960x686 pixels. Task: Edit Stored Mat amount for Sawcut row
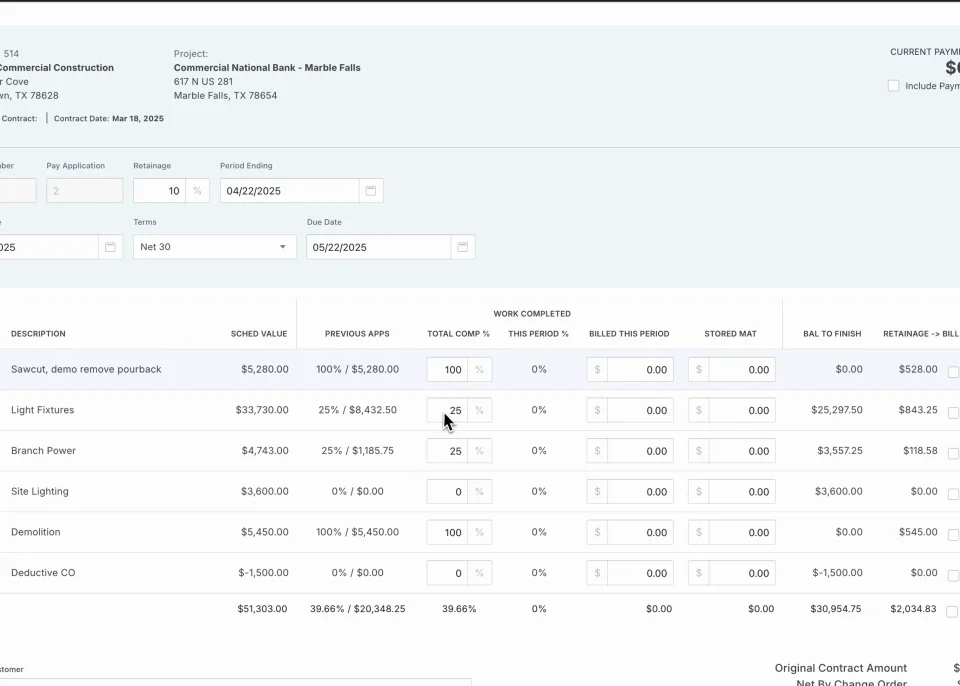tap(742, 370)
